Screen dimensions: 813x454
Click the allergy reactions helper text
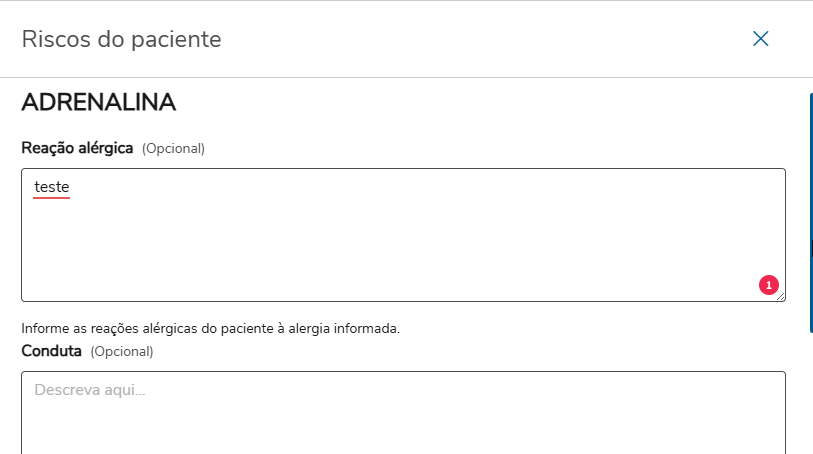[210, 328]
